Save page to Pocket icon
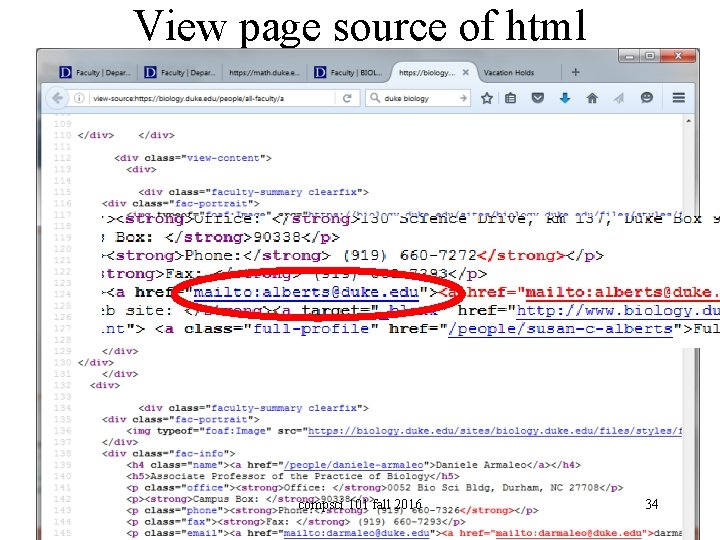This screenshot has height=540, width=720. (x=537, y=98)
